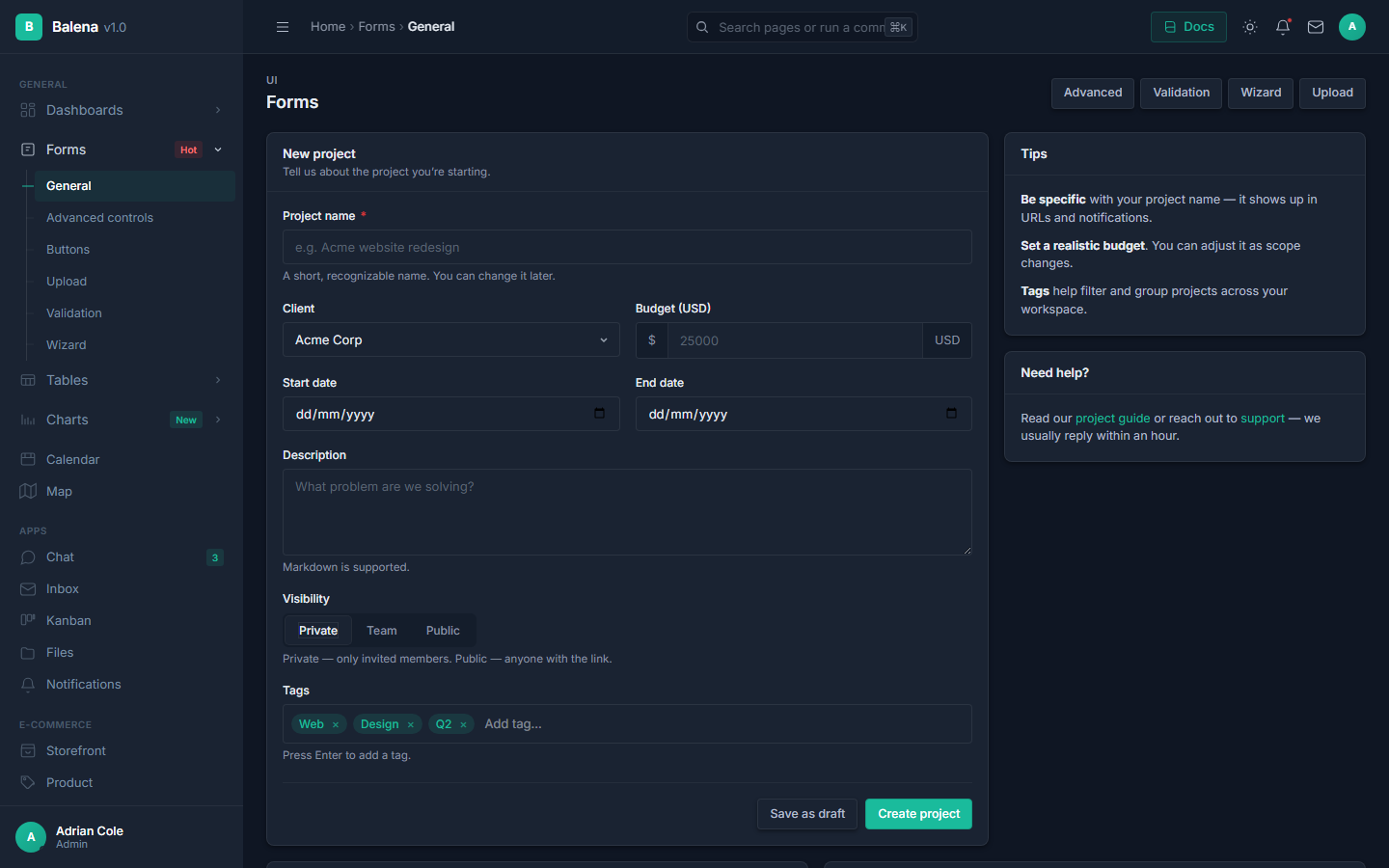1389x868 pixels.
Task: Open the Upload page in the sidebar
Action: [135, 282]
